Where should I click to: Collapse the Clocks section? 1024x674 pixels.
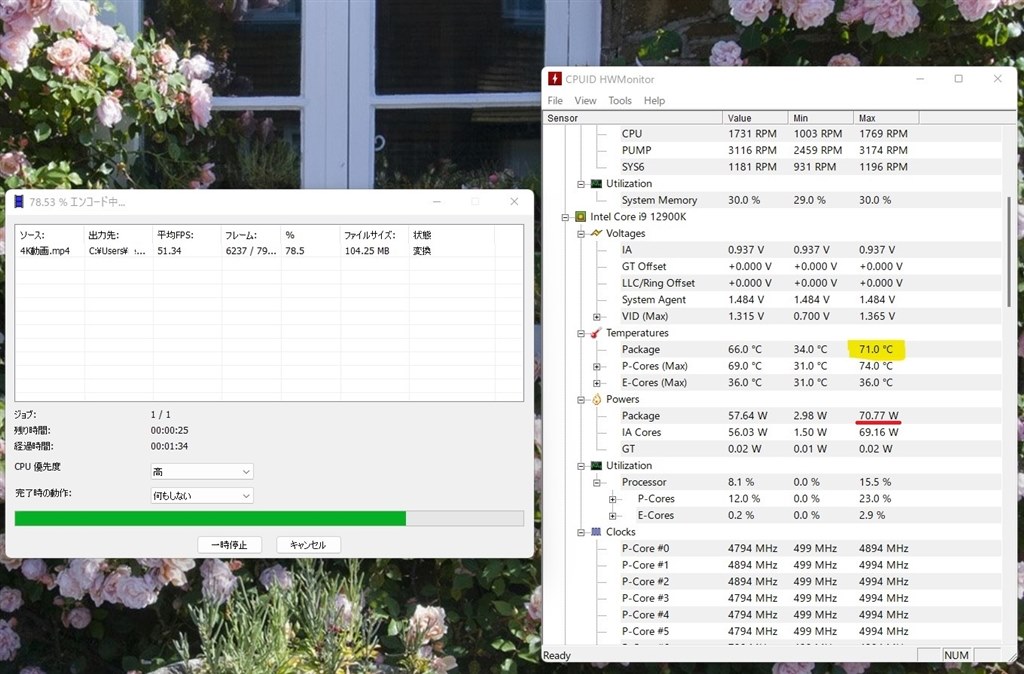coord(581,533)
